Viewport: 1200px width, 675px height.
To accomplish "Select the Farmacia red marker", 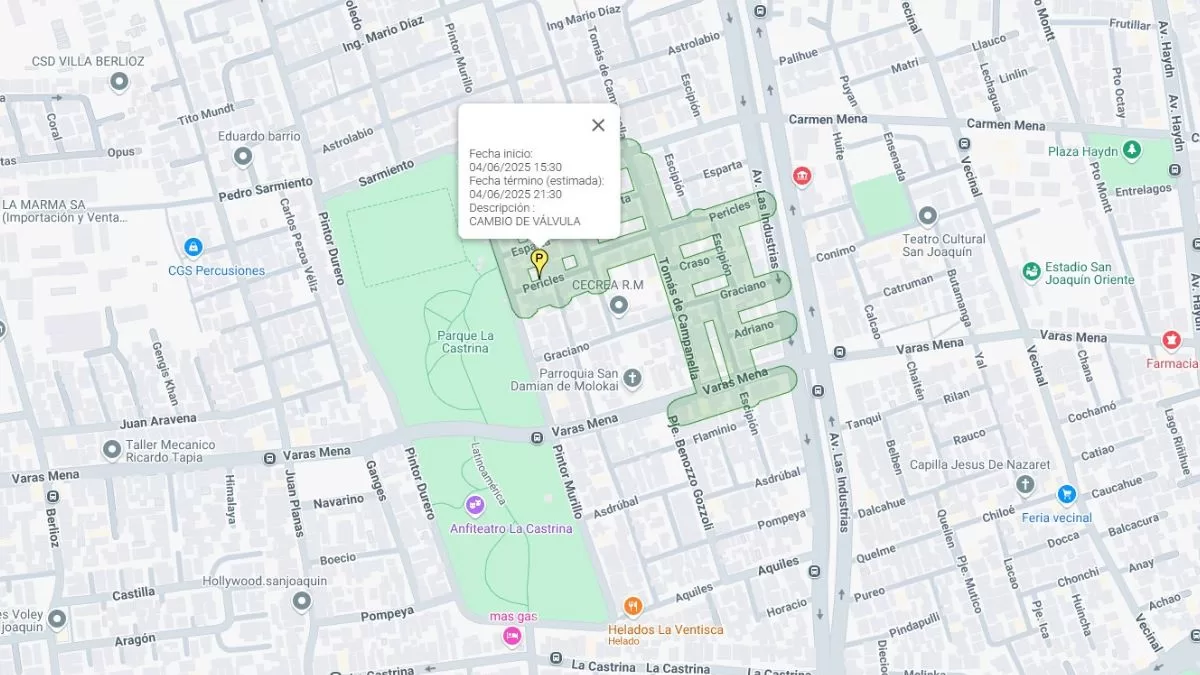I will 1171,341.
